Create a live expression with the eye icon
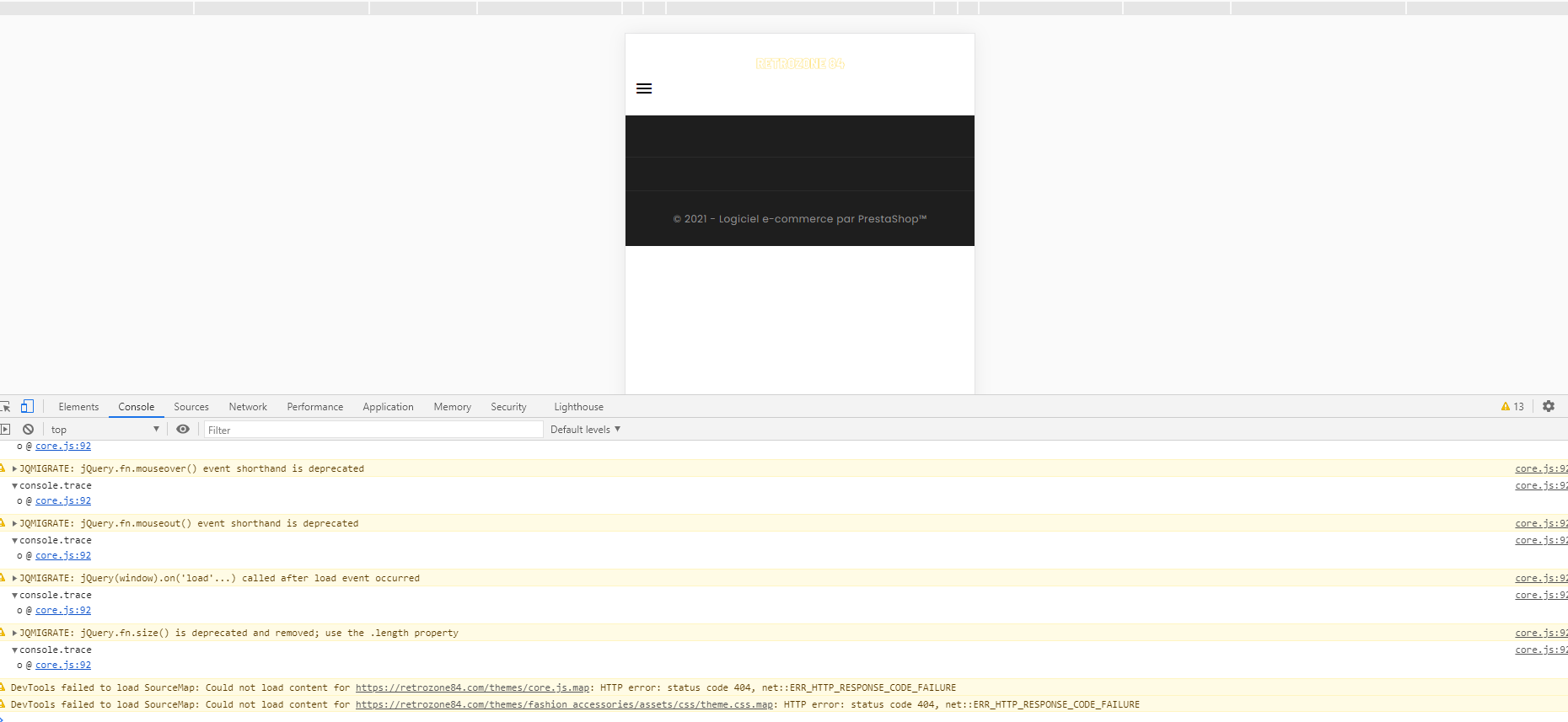1568x722 pixels. [x=183, y=429]
